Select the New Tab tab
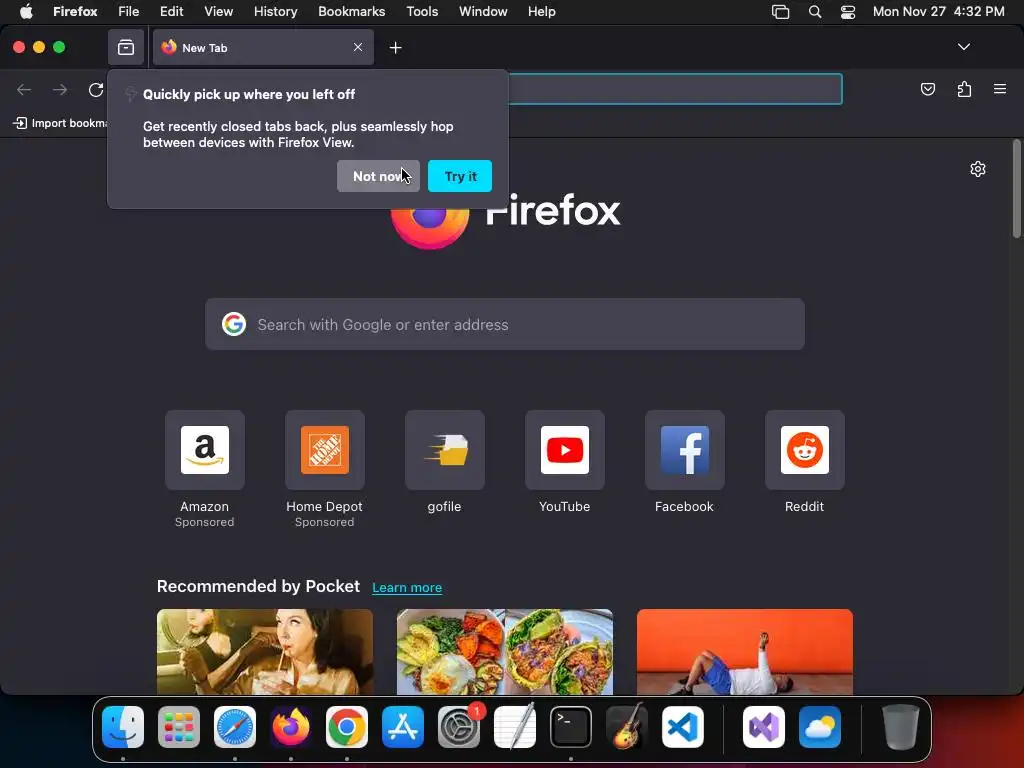The height and width of the screenshot is (768, 1024). point(263,47)
